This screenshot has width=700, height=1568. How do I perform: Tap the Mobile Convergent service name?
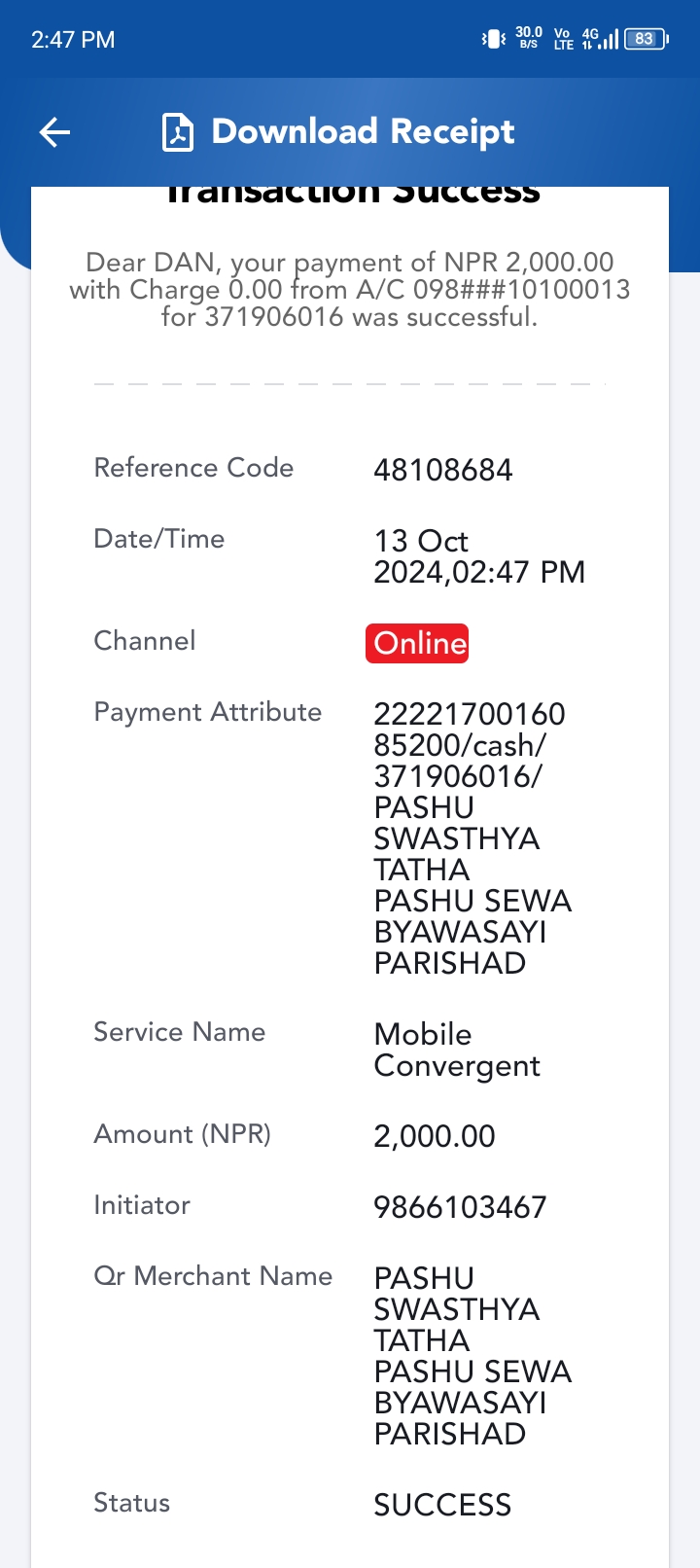(x=457, y=1051)
